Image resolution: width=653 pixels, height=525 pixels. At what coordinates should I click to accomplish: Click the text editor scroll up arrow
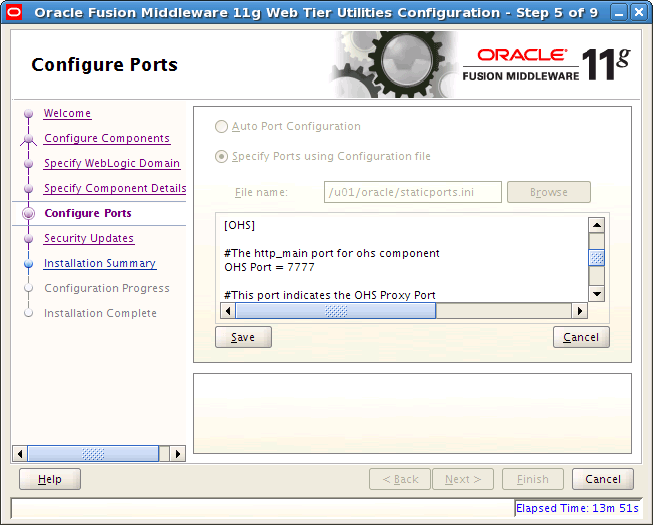coord(596,225)
